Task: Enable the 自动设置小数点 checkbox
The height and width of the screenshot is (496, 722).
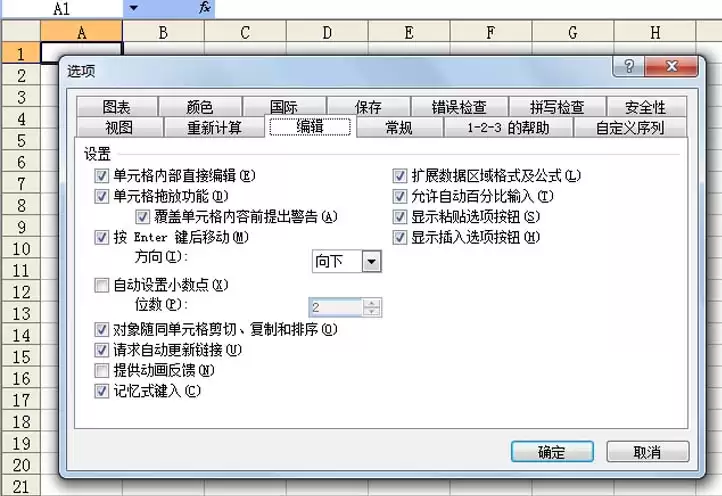Action: point(101,285)
